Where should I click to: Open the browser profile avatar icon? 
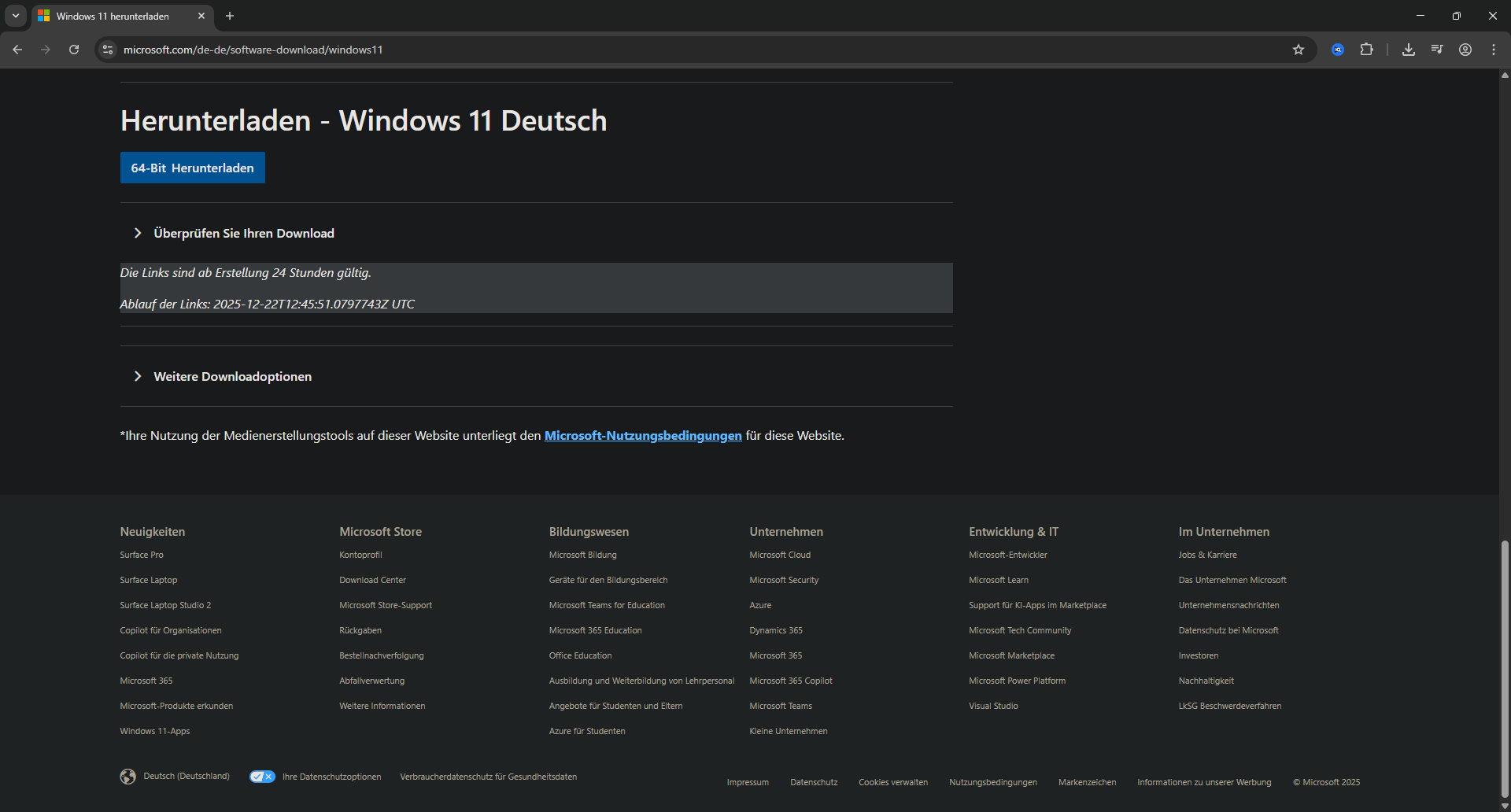[x=1465, y=49]
